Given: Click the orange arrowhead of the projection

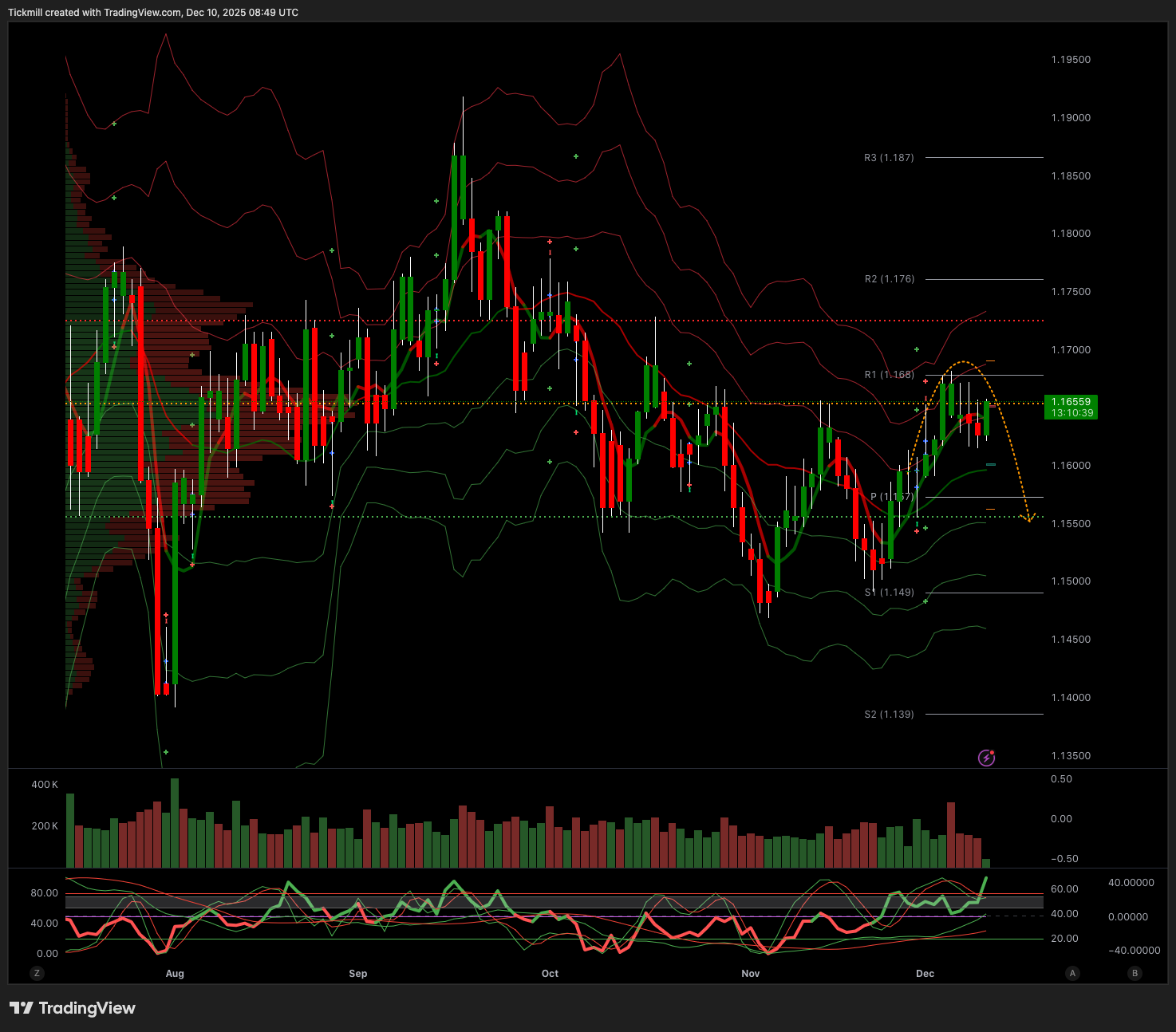Looking at the screenshot, I should pos(1029,518).
